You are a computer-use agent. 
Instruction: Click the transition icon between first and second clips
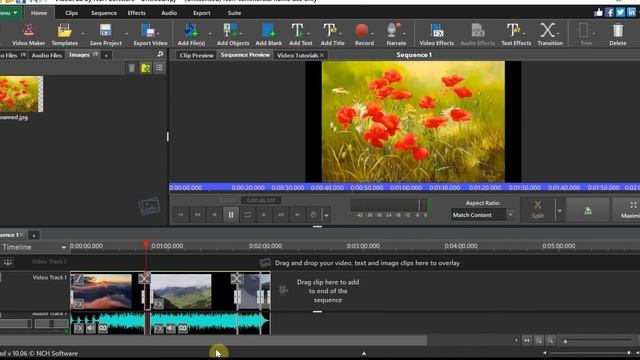[144, 279]
